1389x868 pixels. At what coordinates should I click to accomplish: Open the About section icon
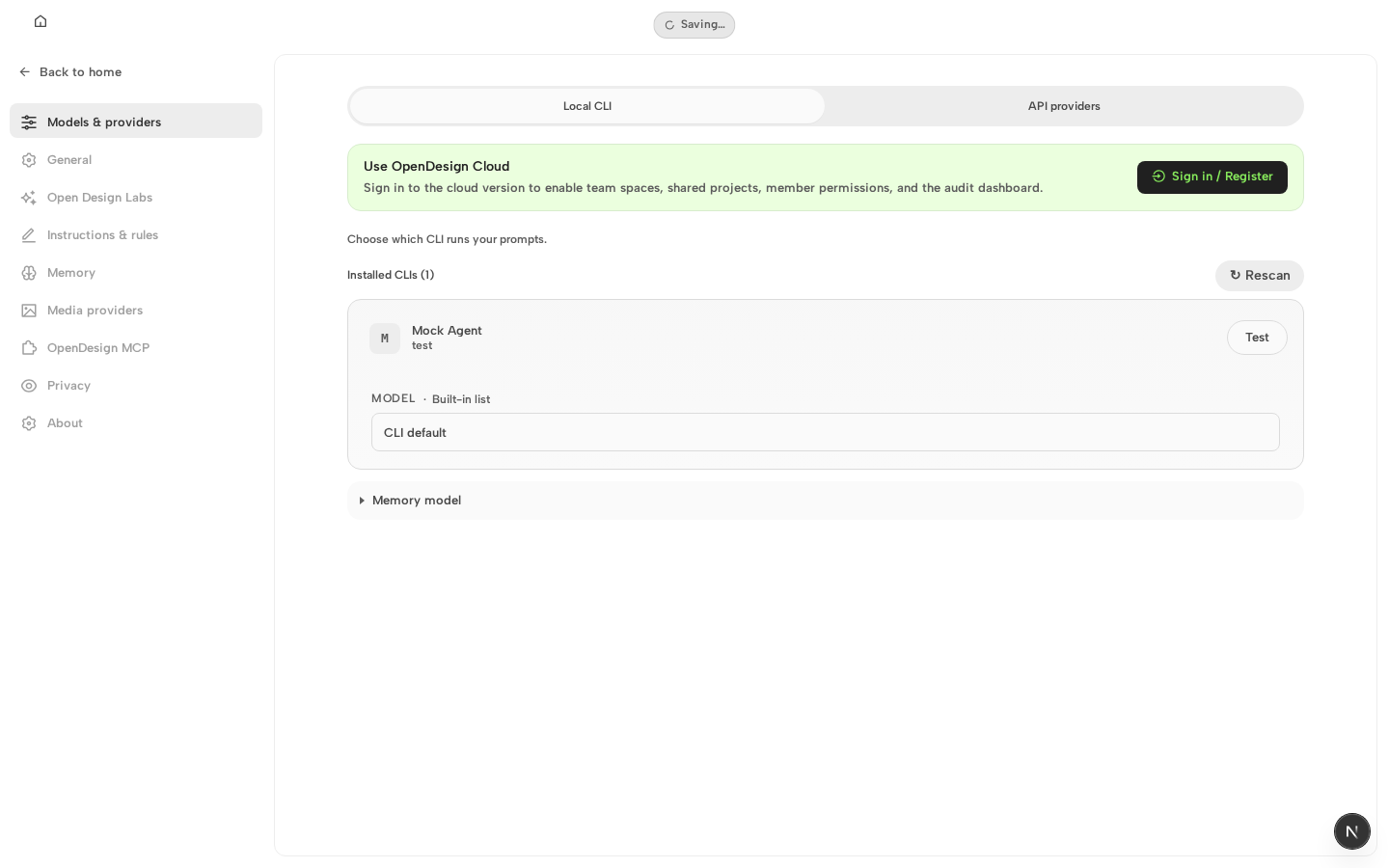pyautogui.click(x=29, y=423)
